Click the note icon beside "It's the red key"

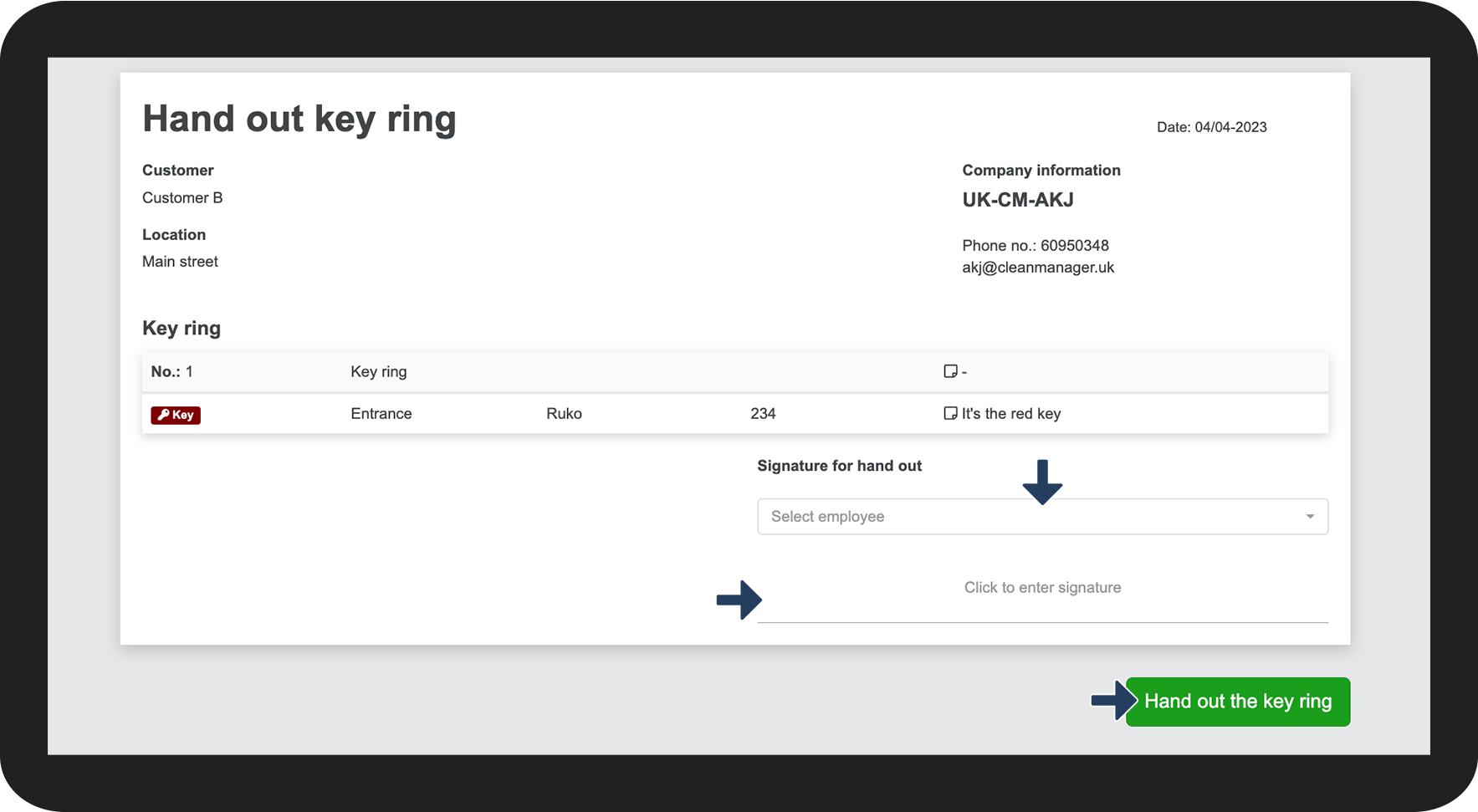click(950, 413)
